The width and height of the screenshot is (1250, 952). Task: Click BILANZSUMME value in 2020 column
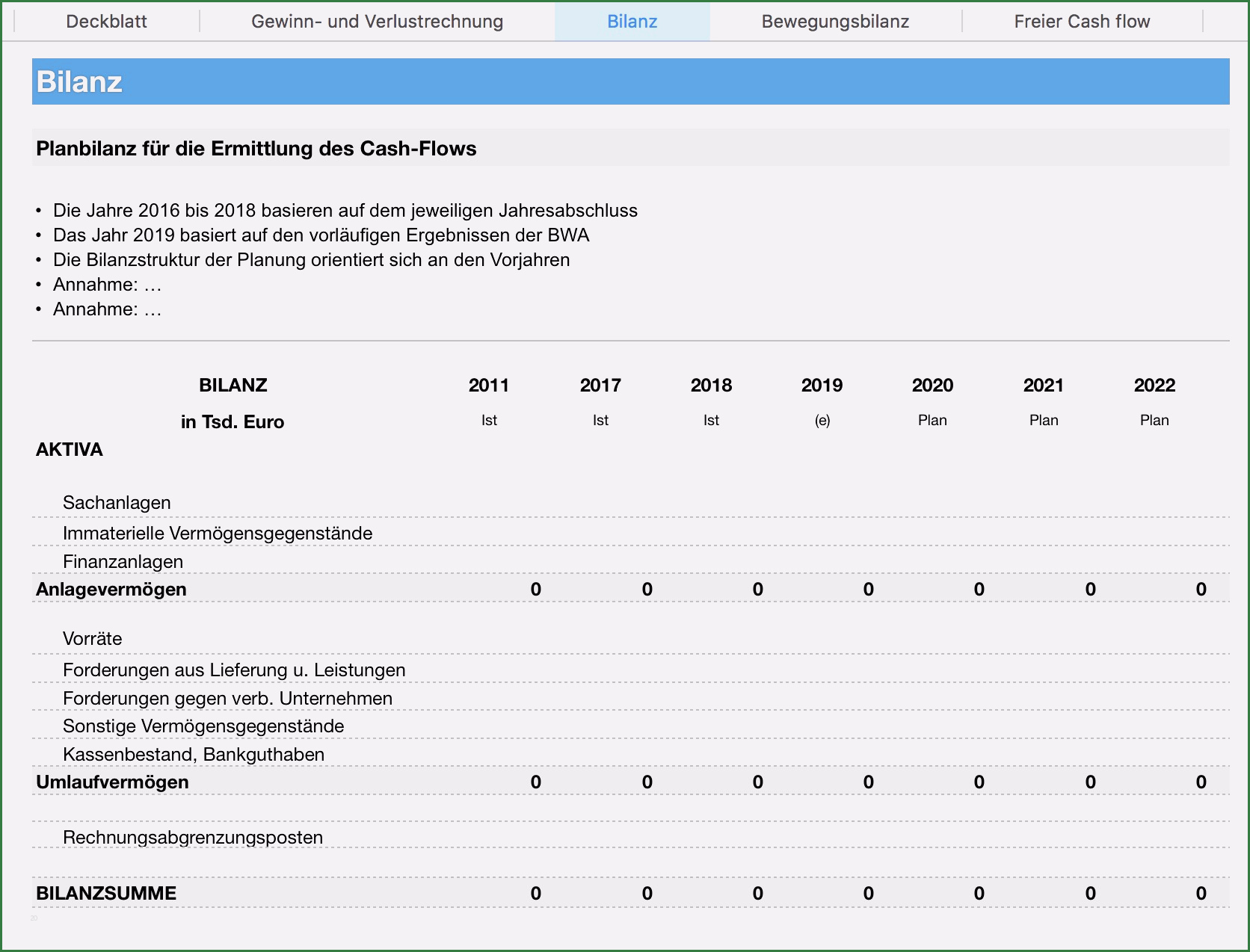(x=979, y=894)
